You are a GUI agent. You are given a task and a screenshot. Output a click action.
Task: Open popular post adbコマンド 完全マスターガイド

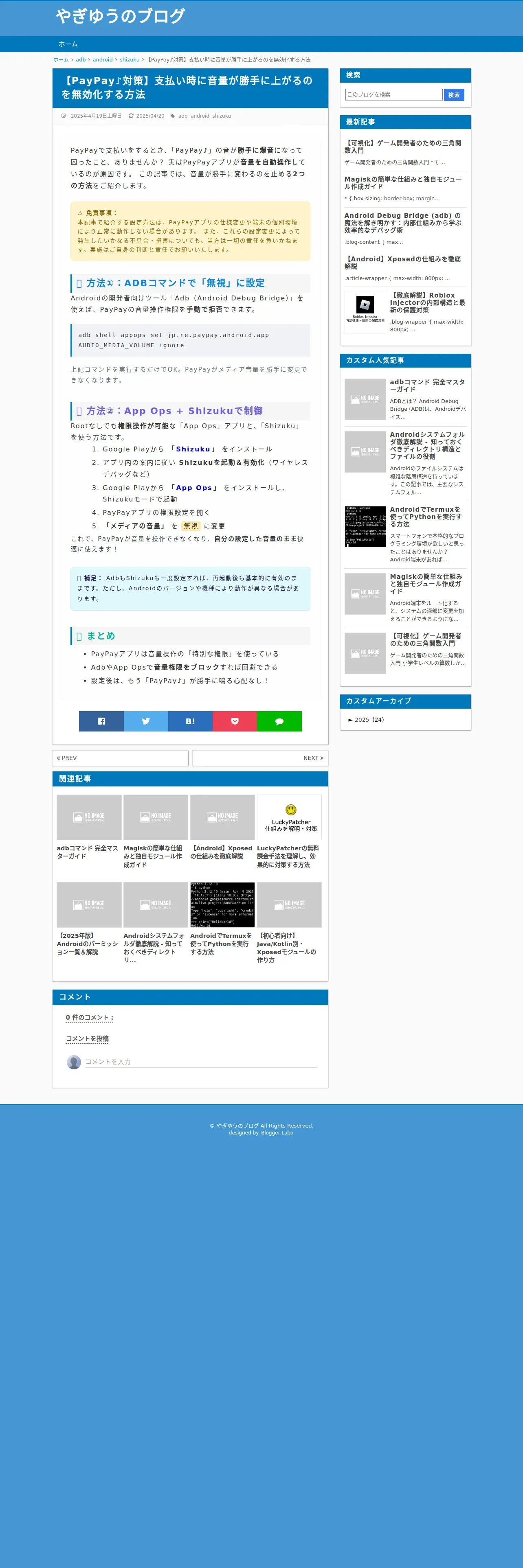click(427, 386)
